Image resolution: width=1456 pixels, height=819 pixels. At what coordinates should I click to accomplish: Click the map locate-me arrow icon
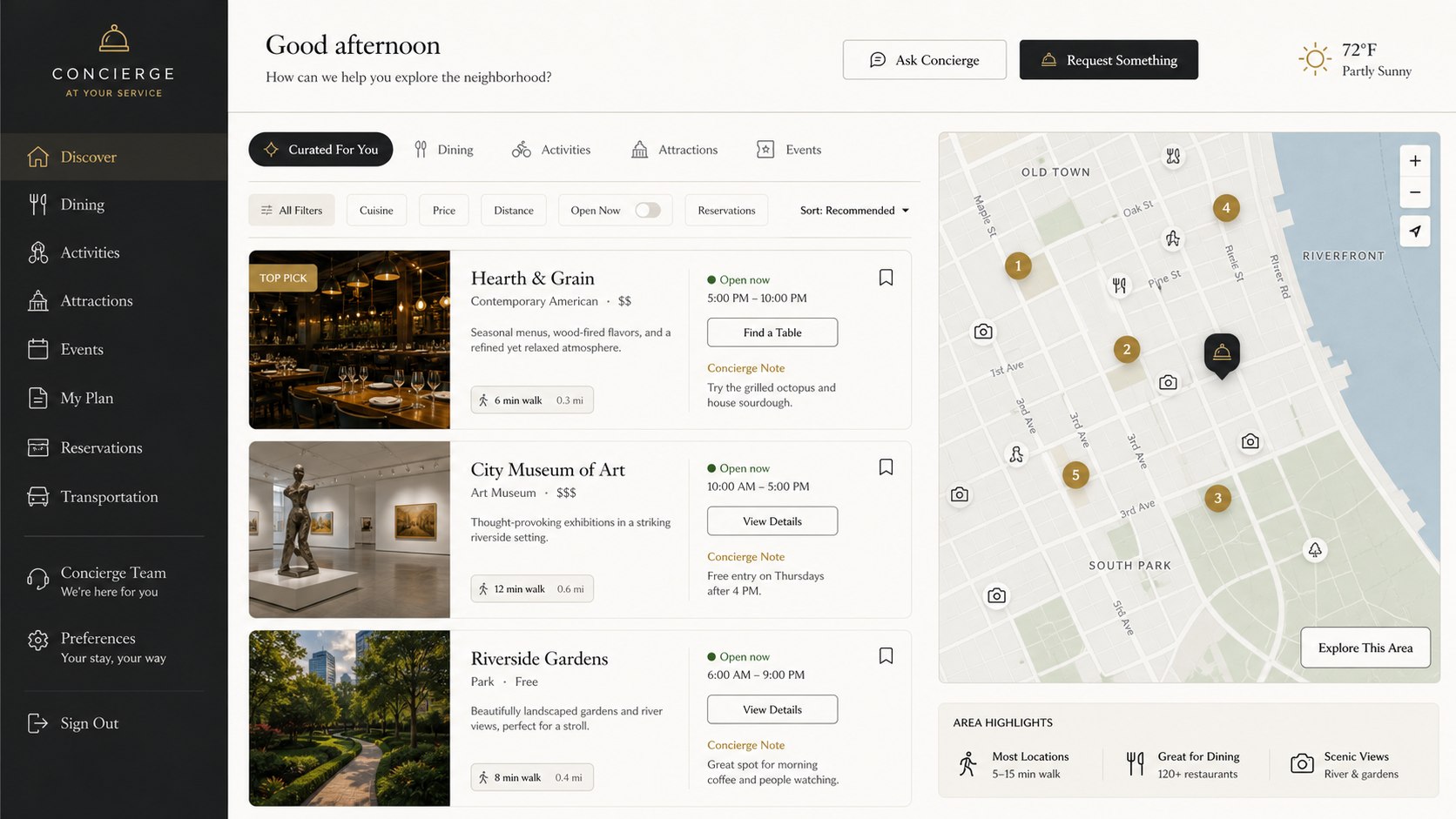1415,231
